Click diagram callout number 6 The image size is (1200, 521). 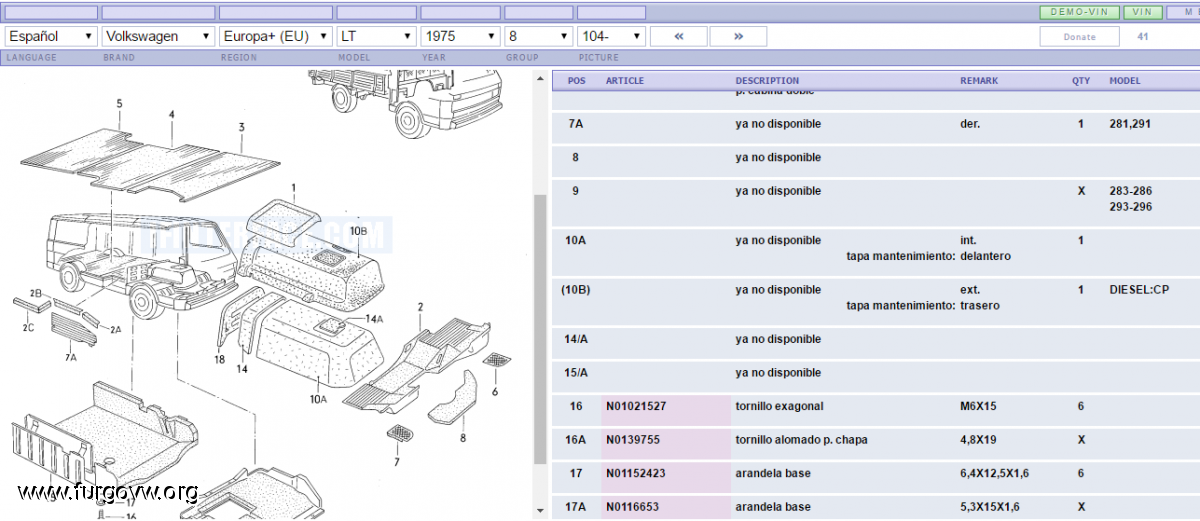tap(494, 392)
